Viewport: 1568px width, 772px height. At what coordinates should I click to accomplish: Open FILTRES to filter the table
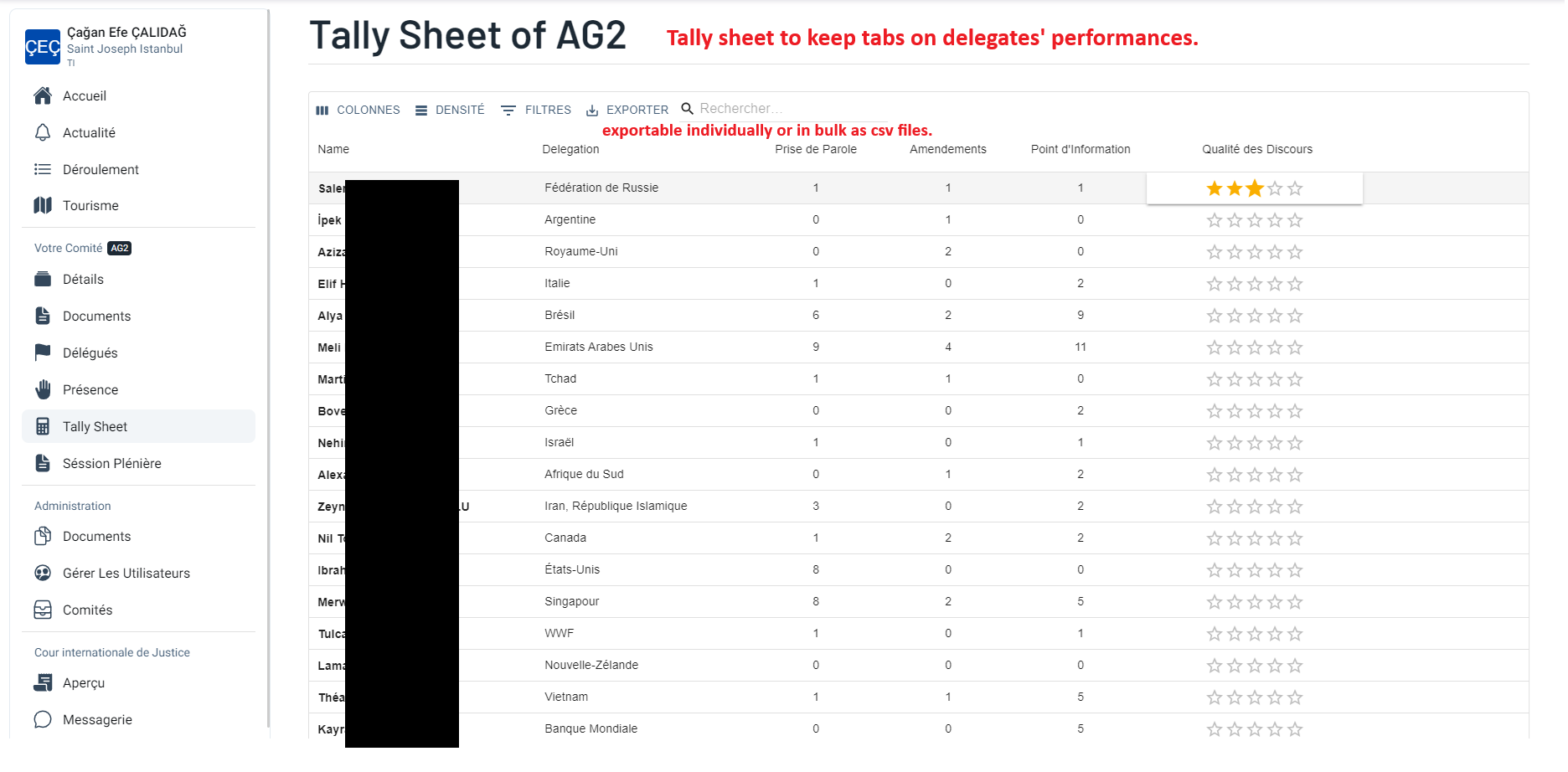(x=535, y=110)
